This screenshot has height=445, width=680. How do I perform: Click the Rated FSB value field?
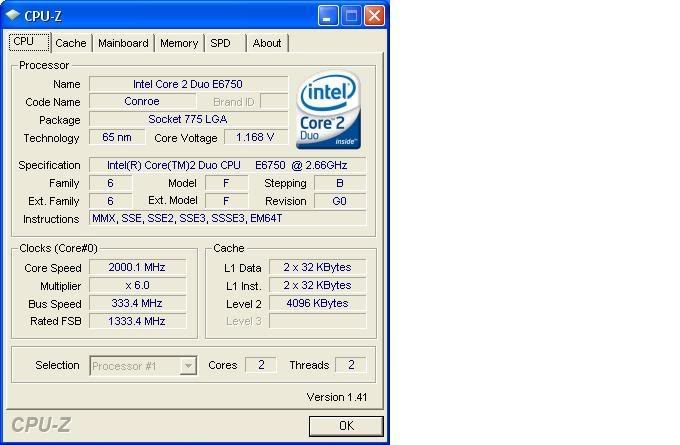pyautogui.click(x=138, y=321)
